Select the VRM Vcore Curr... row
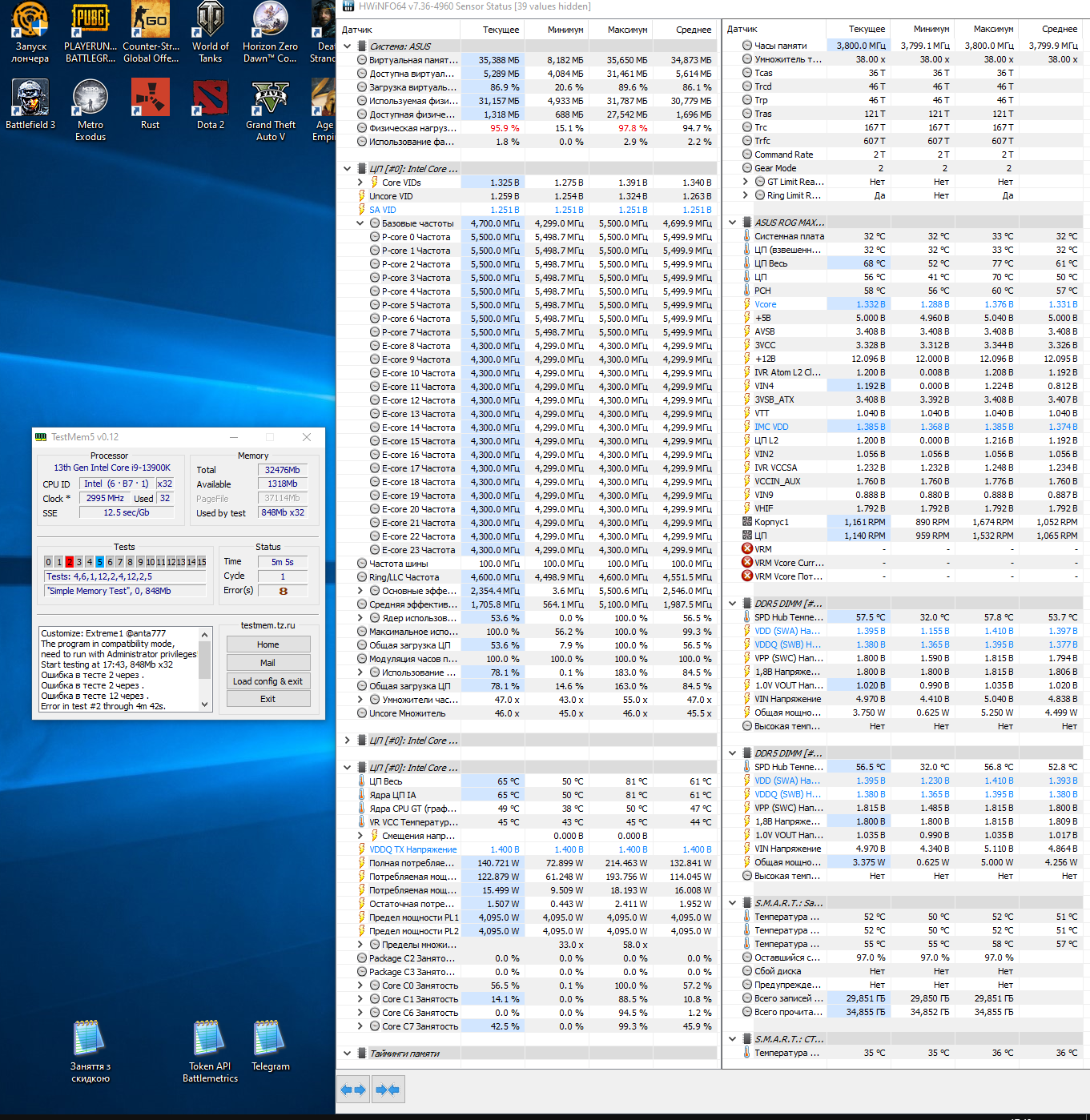This screenshot has width=1090, height=1120. (x=903, y=563)
